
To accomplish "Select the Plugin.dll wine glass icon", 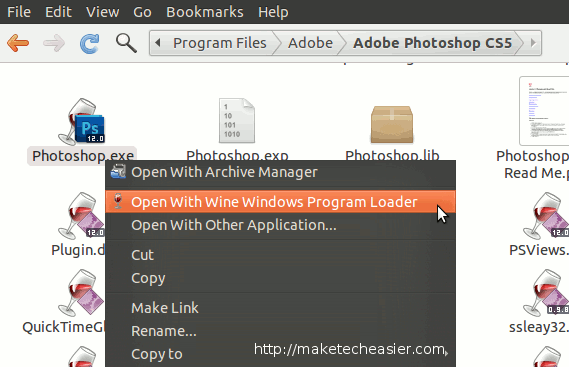I will pyautogui.click(x=82, y=216).
